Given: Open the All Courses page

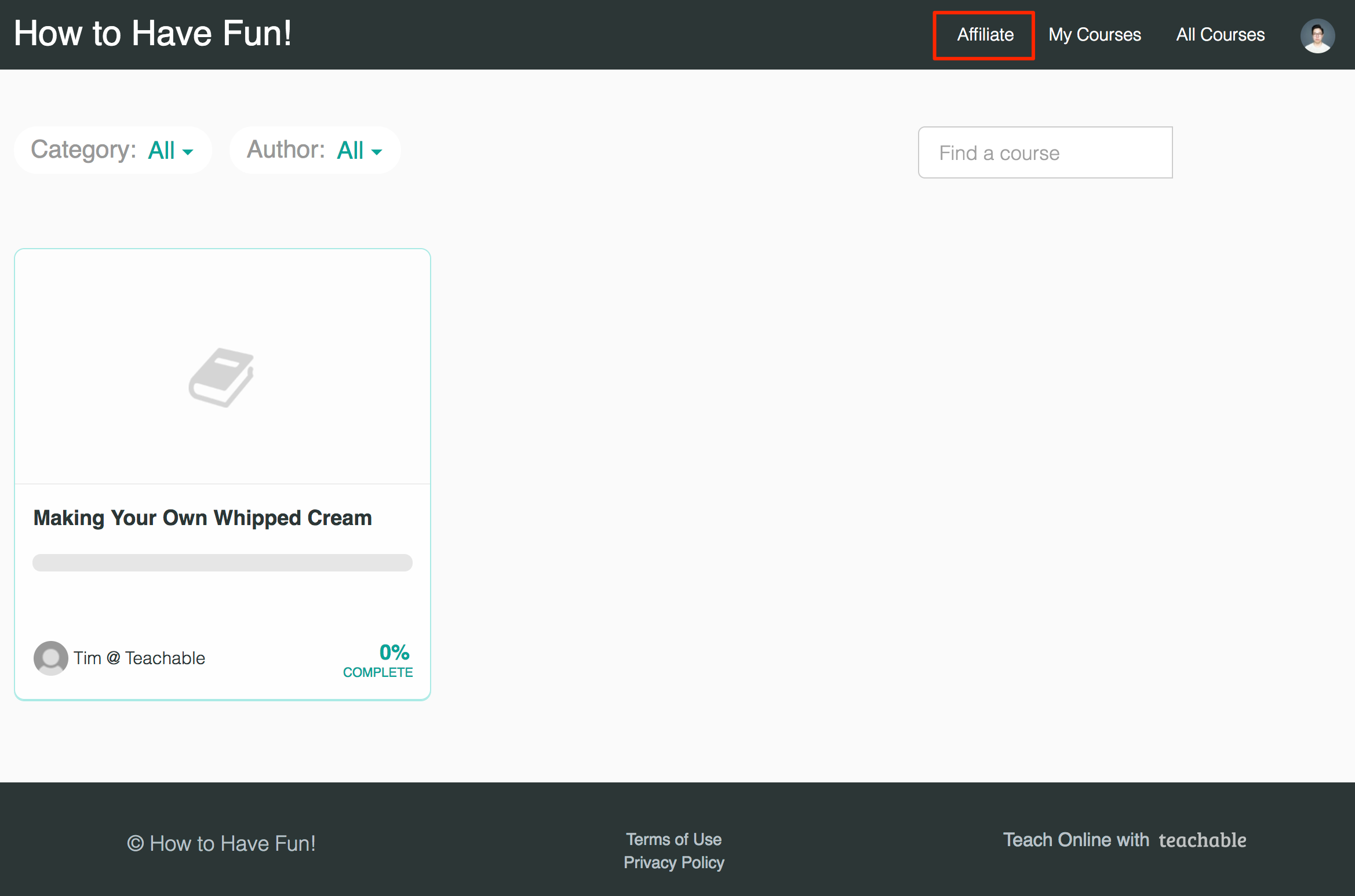Looking at the screenshot, I should (x=1220, y=35).
